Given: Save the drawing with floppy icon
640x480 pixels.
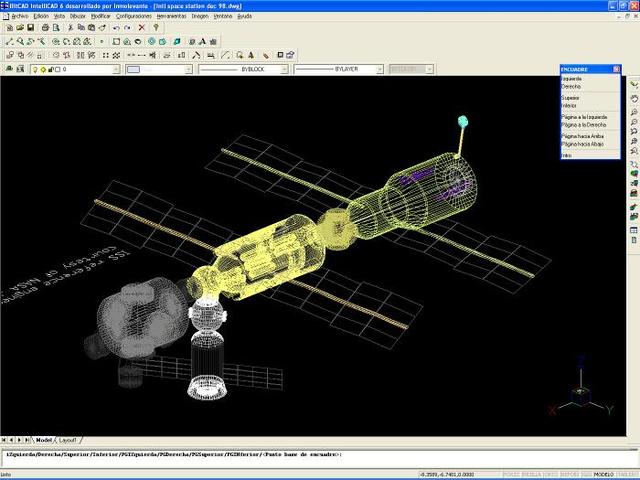Looking at the screenshot, I should point(31,28).
